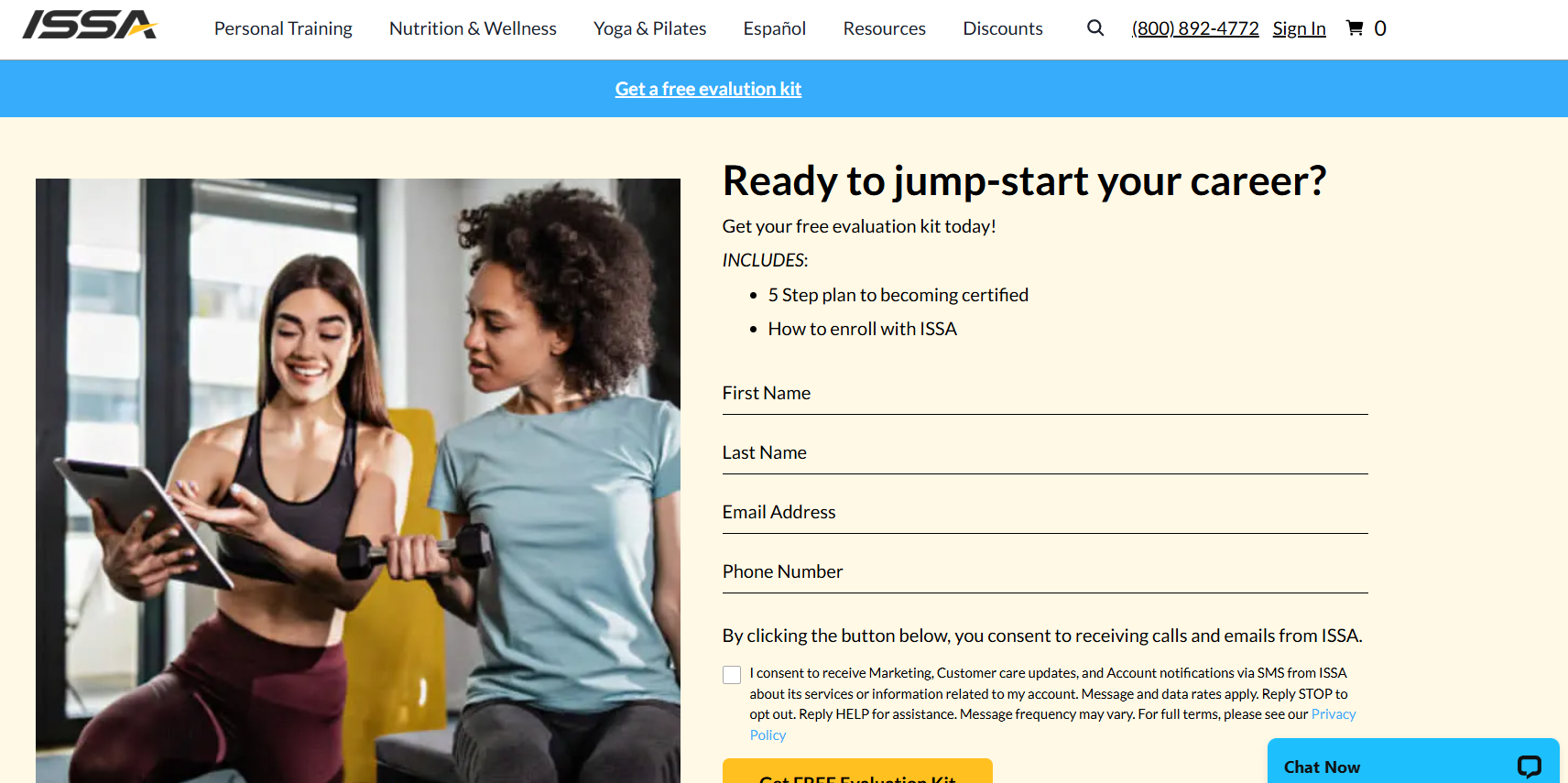The image size is (1568, 783).
Task: Focus the Last Name field
Action: click(1045, 453)
